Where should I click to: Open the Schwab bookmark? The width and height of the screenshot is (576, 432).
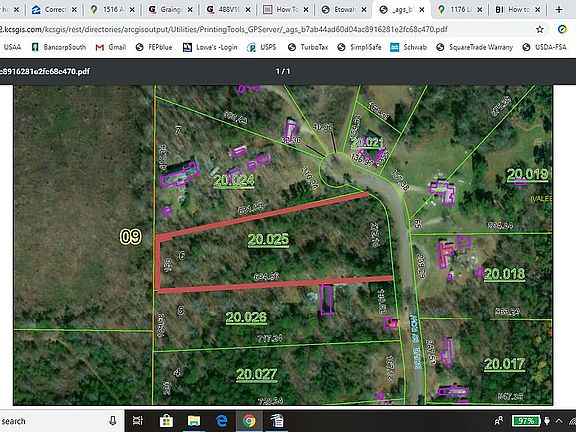pos(408,47)
